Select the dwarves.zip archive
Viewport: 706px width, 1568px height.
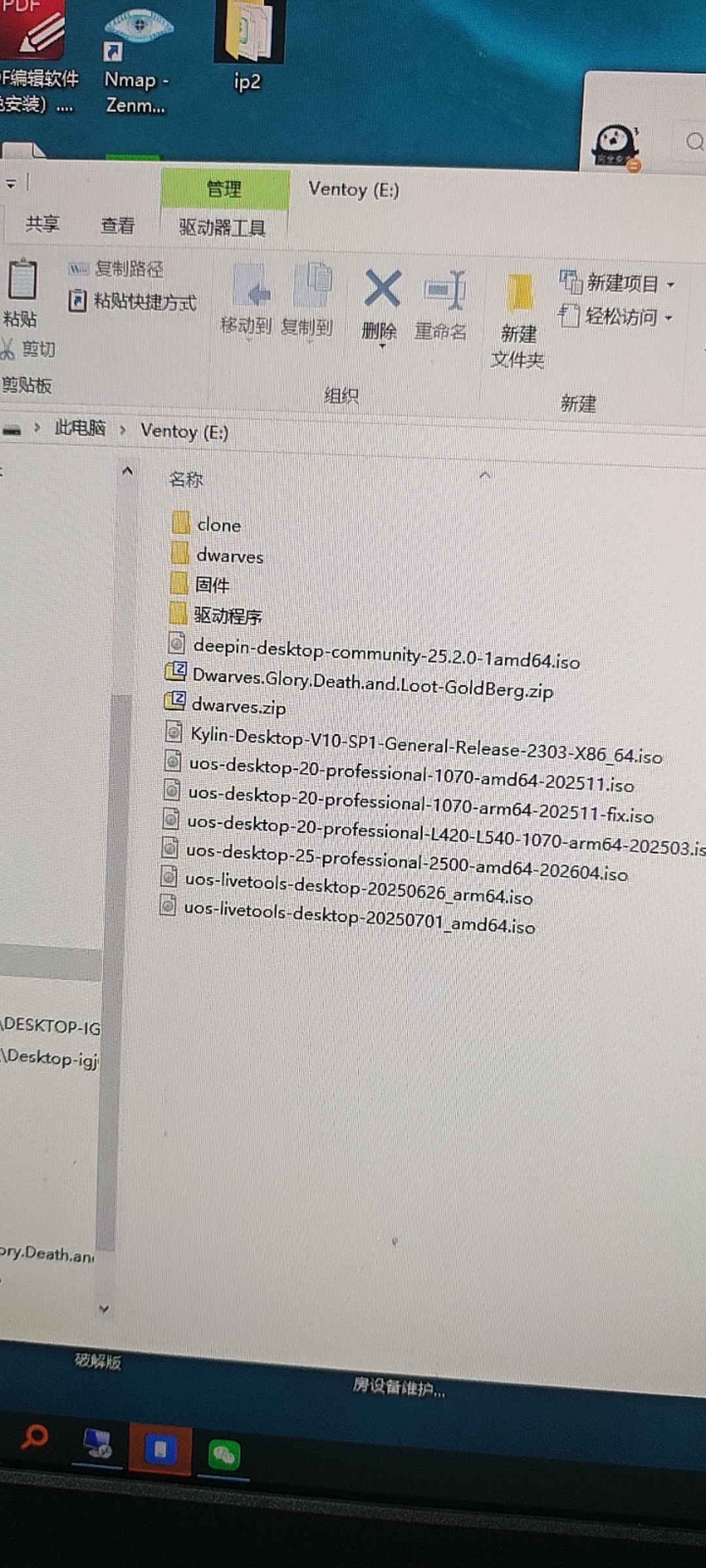[x=226, y=704]
